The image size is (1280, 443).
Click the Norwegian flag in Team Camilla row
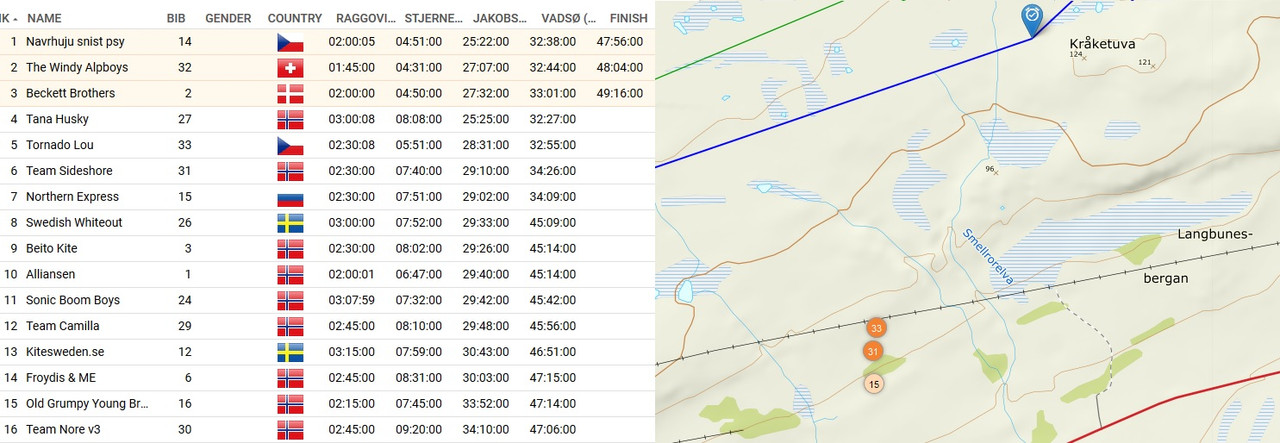tap(290, 327)
